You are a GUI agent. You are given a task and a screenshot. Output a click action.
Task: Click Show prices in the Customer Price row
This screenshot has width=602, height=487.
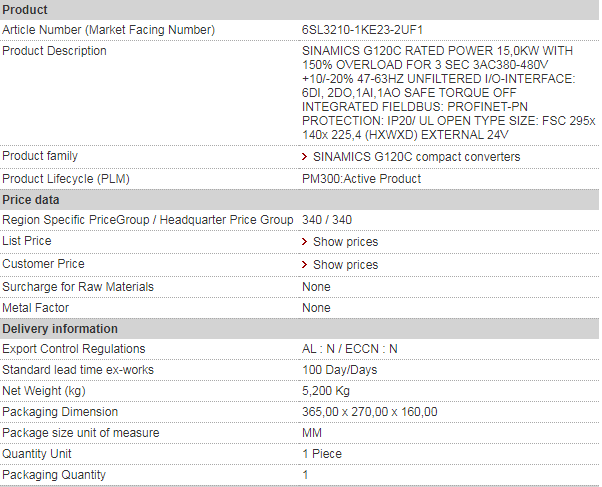(x=346, y=265)
